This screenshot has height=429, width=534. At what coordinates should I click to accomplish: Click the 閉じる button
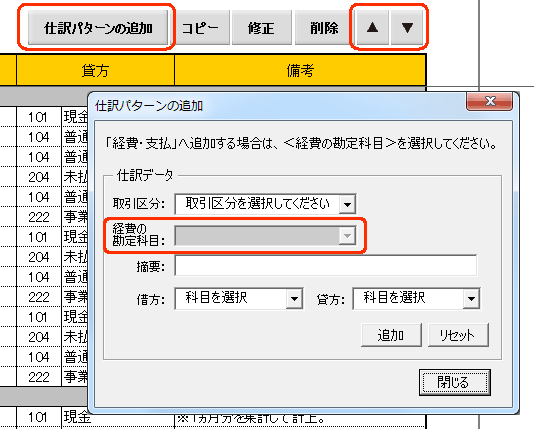tap(455, 382)
